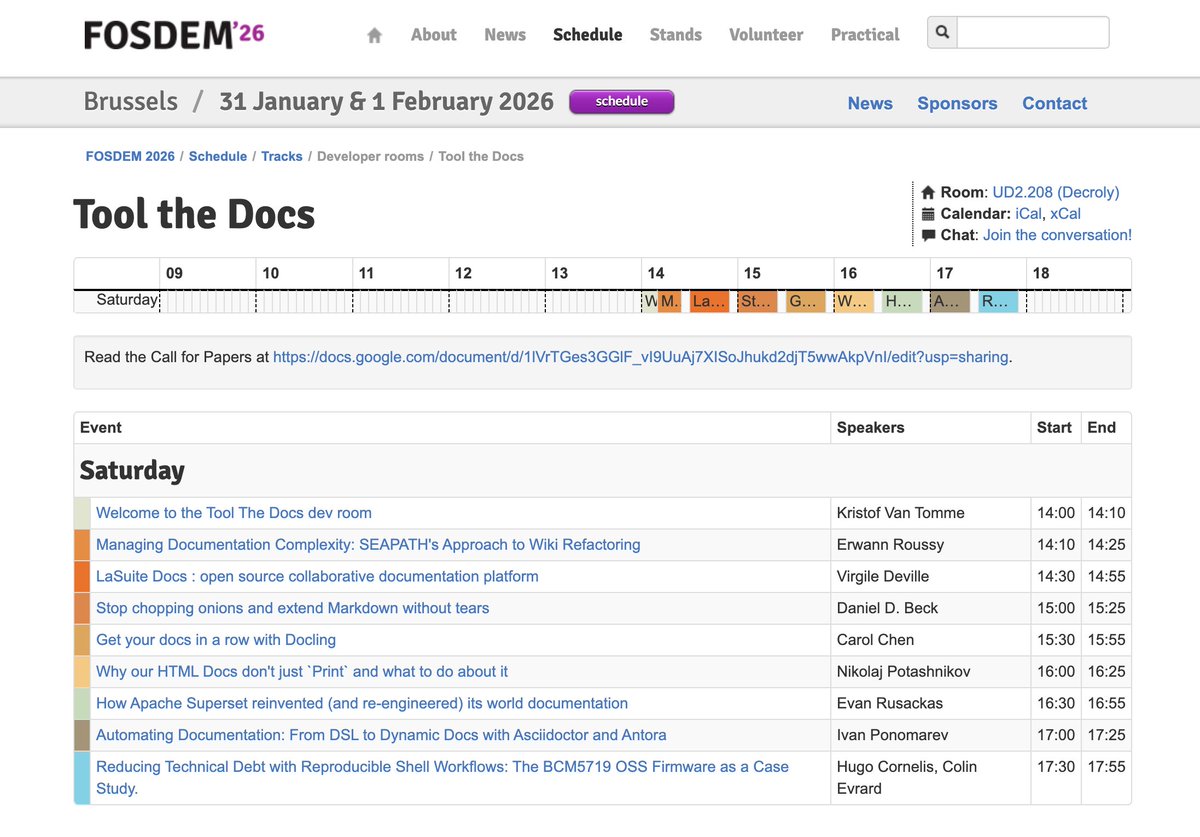The height and width of the screenshot is (837, 1200).
Task: Click the search input field
Action: click(1033, 32)
